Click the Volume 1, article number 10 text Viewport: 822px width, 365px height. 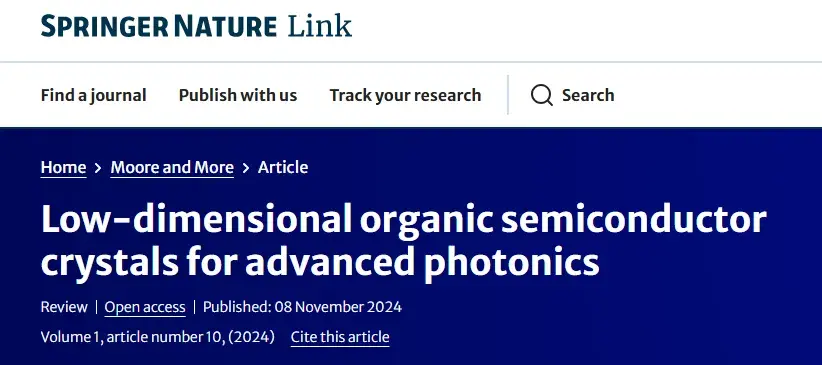click(158, 337)
